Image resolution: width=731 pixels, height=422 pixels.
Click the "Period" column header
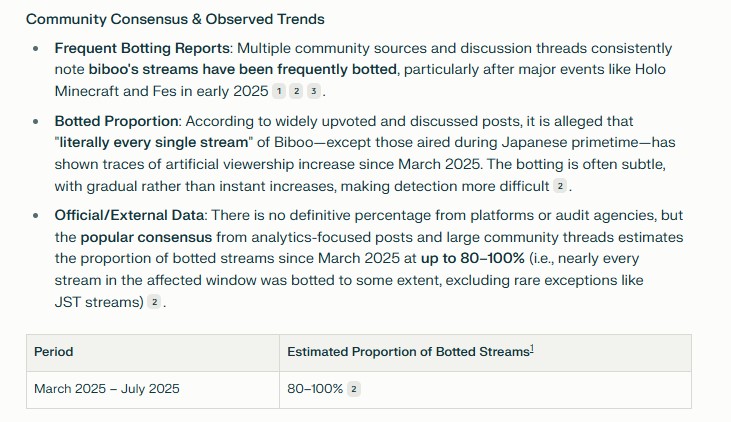click(x=54, y=352)
